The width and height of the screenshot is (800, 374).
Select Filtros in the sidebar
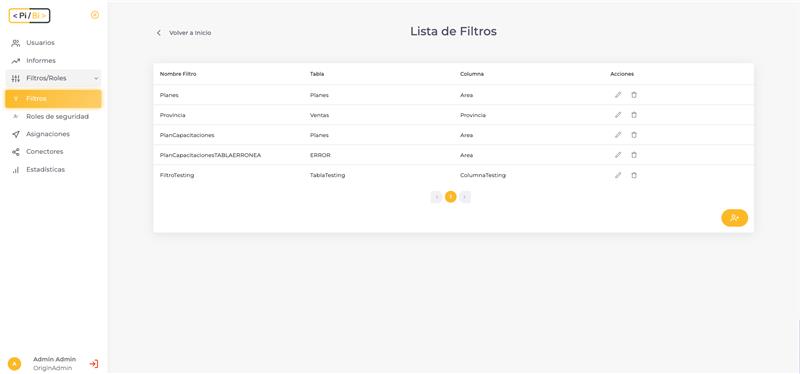click(54, 98)
